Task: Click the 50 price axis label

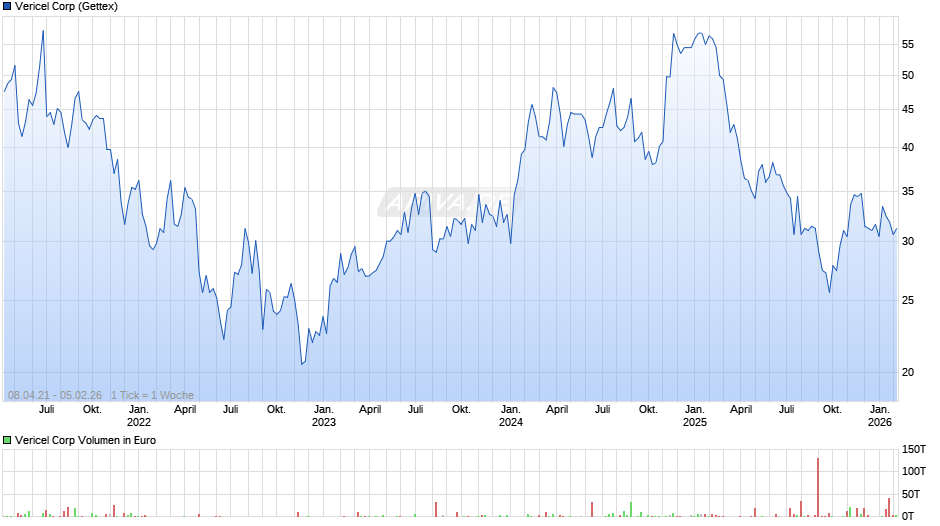Action: pyautogui.click(x=908, y=76)
